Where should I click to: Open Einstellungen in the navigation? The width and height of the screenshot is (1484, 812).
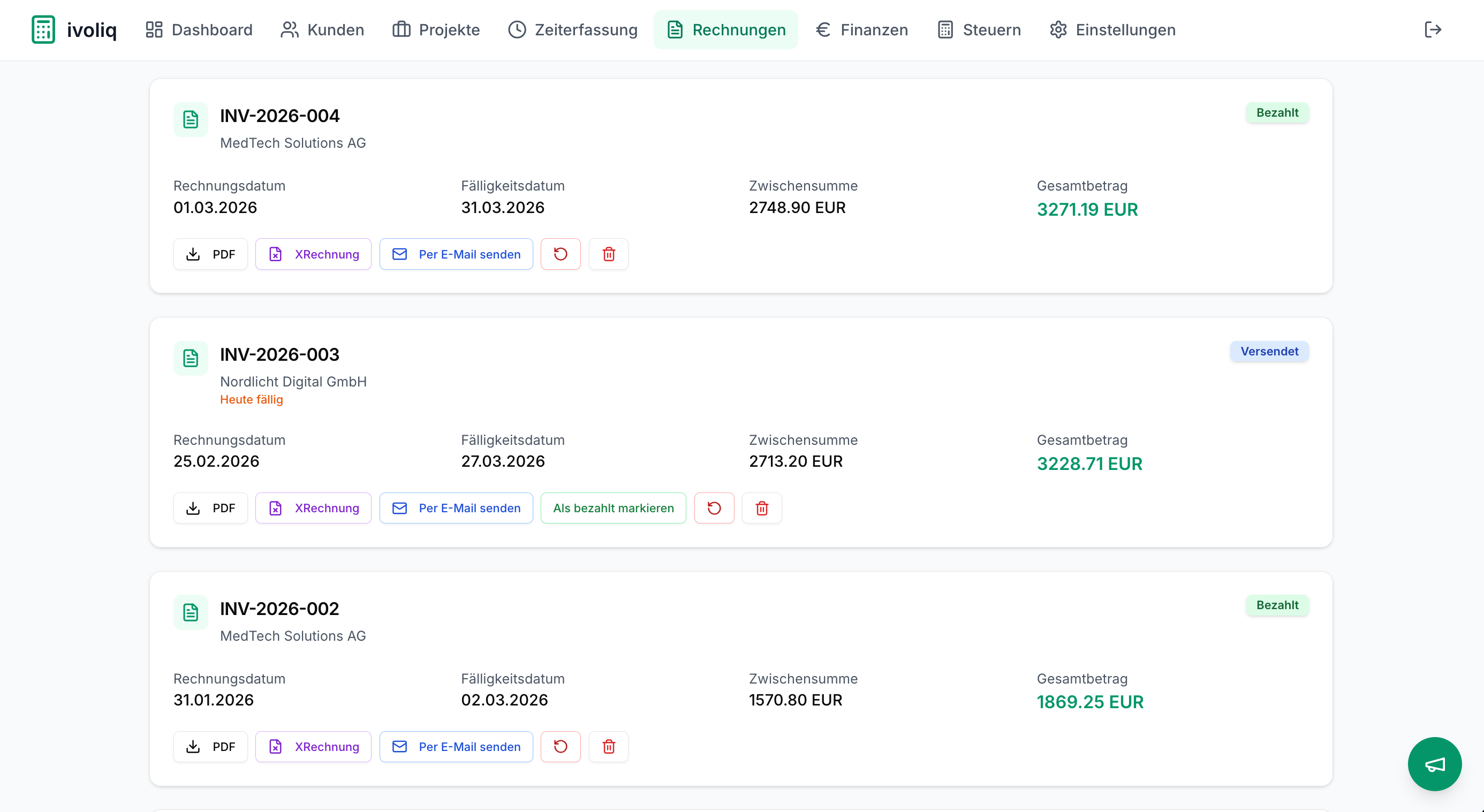coord(1112,29)
